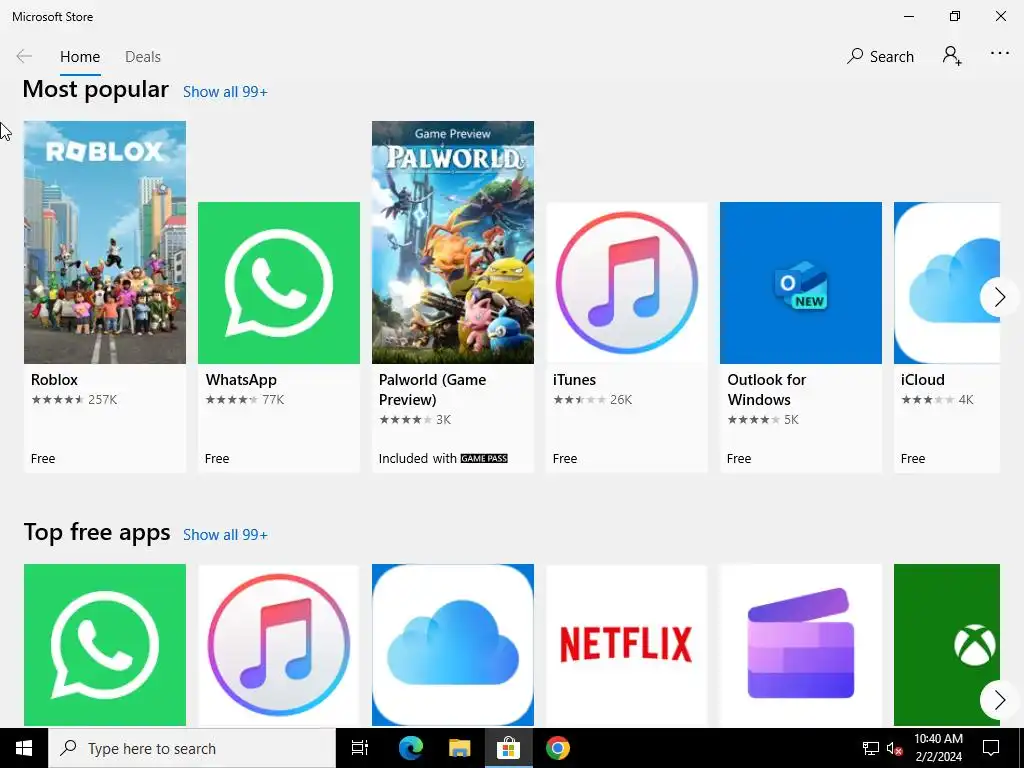Screen dimensions: 1024x768
Task: Go back with the back arrow
Action: [24, 56]
